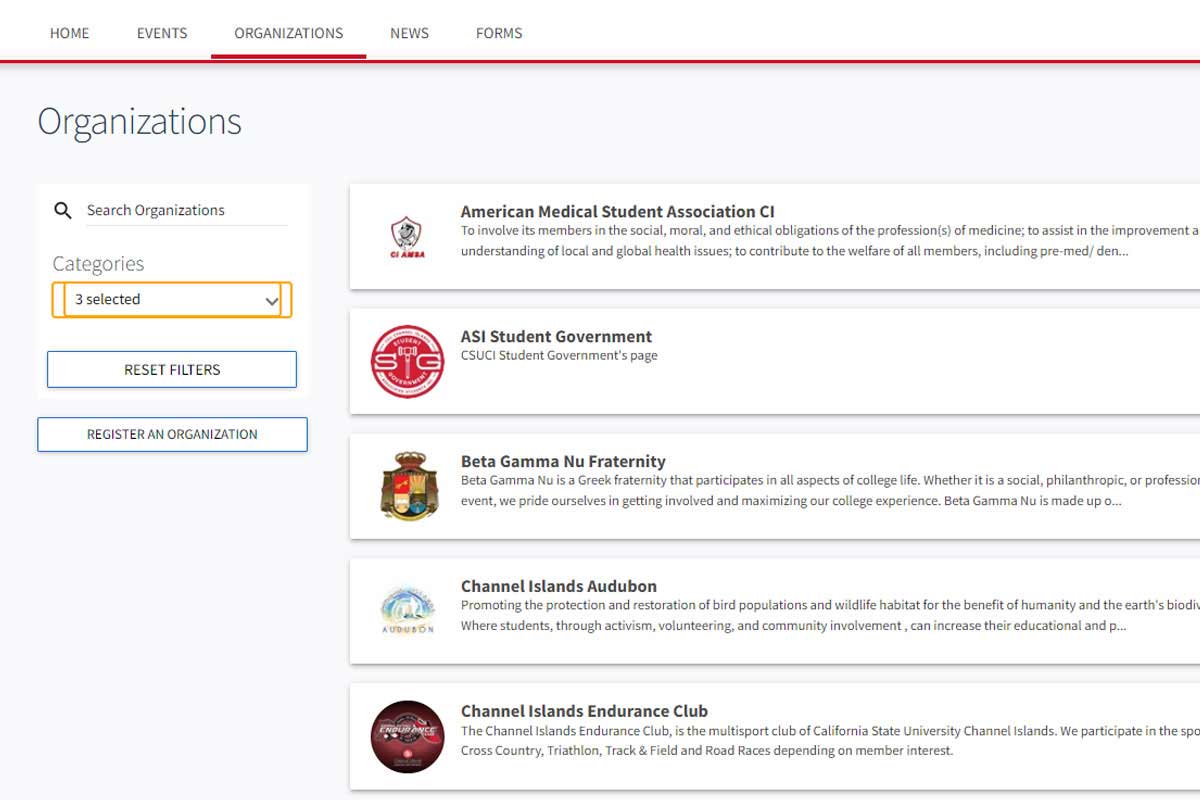This screenshot has width=1200, height=800.
Task: Click the Organizations page heading
Action: 139,121
